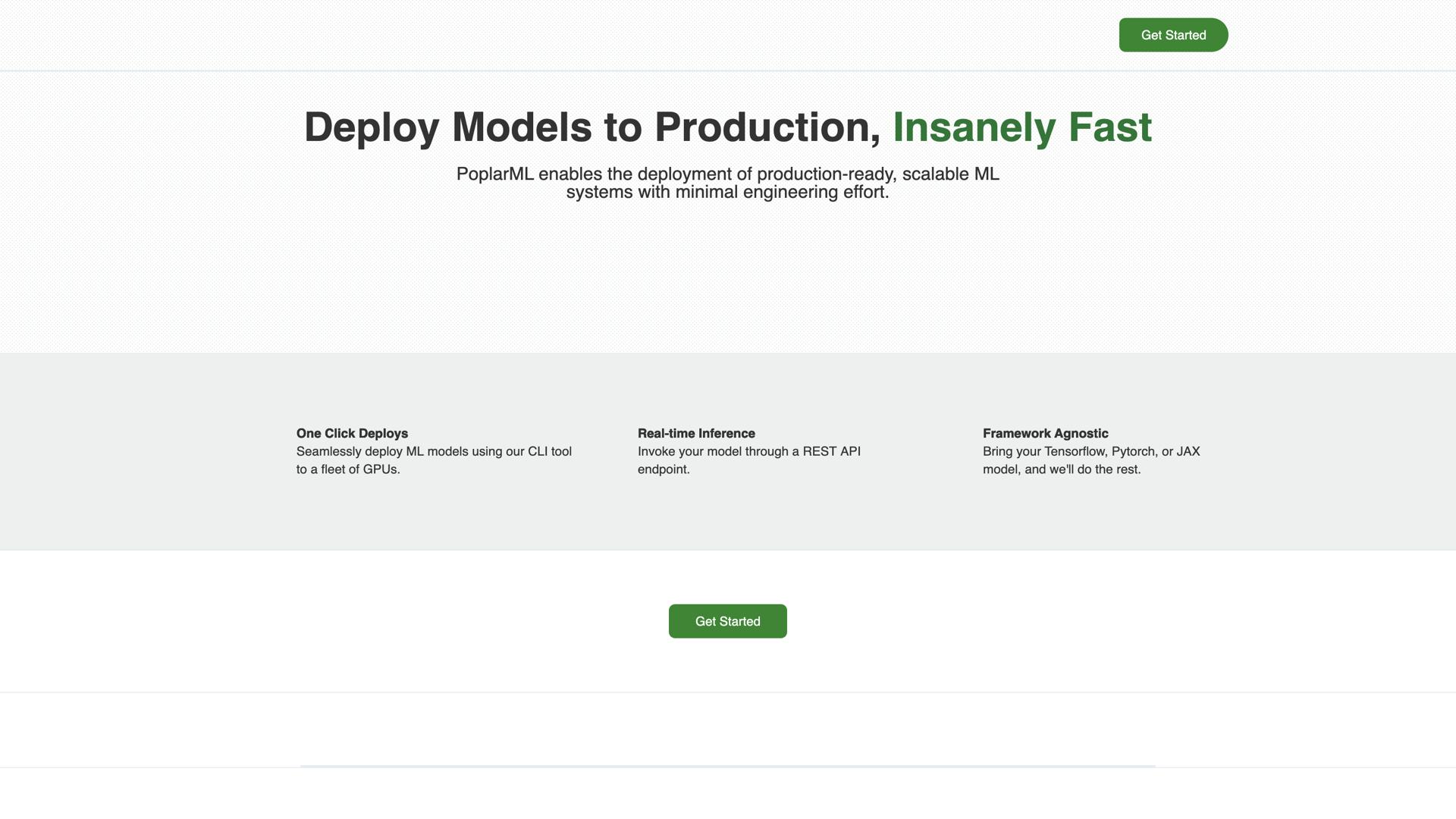Viewport: 1456px width, 819px height.
Task: Click the word 'endpoint' under Real-time Inference
Action: (662, 469)
